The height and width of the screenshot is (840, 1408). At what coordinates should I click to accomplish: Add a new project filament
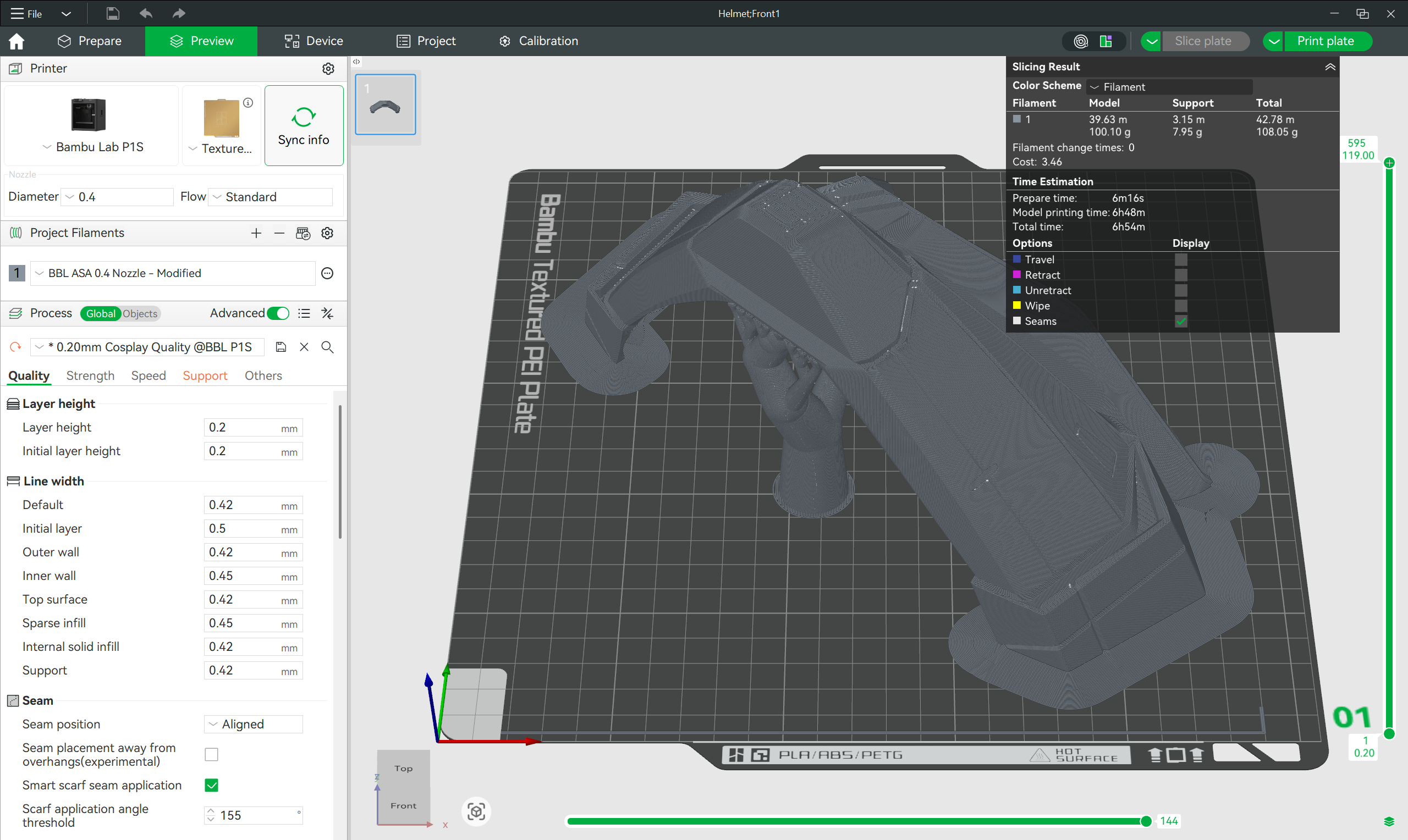pyautogui.click(x=256, y=233)
